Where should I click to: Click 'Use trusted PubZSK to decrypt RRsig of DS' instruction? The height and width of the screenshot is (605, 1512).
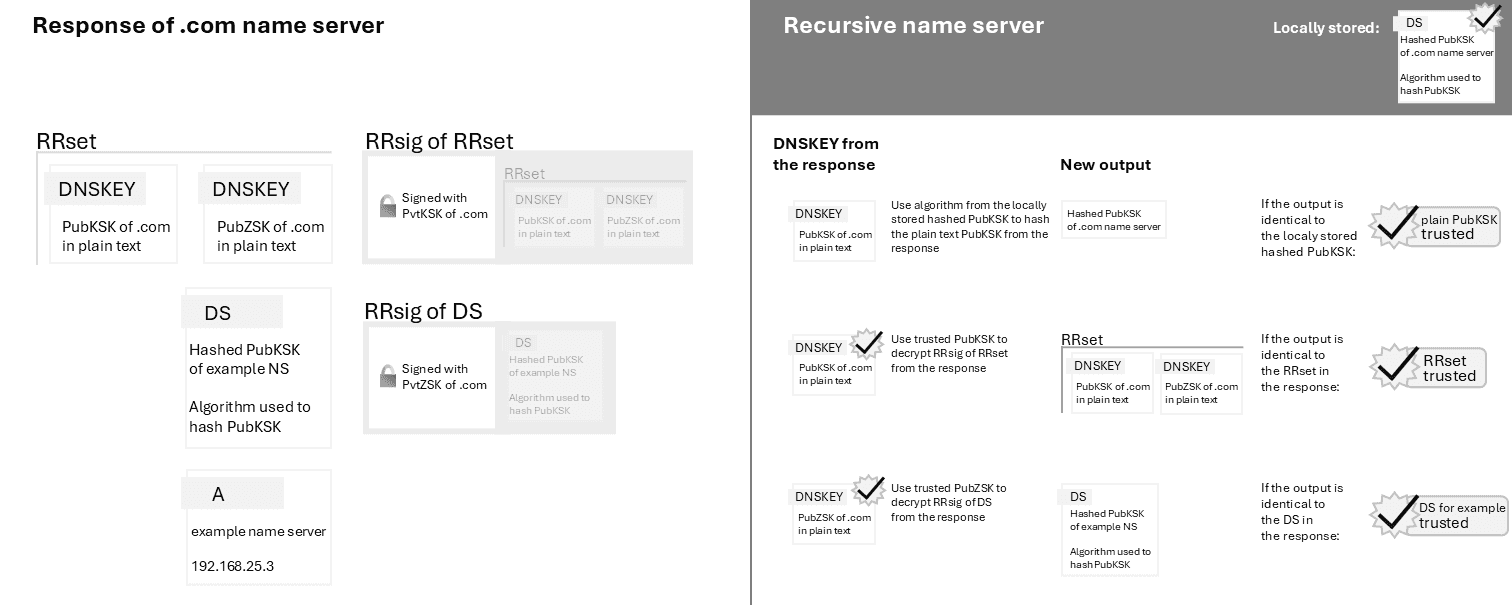tap(948, 503)
